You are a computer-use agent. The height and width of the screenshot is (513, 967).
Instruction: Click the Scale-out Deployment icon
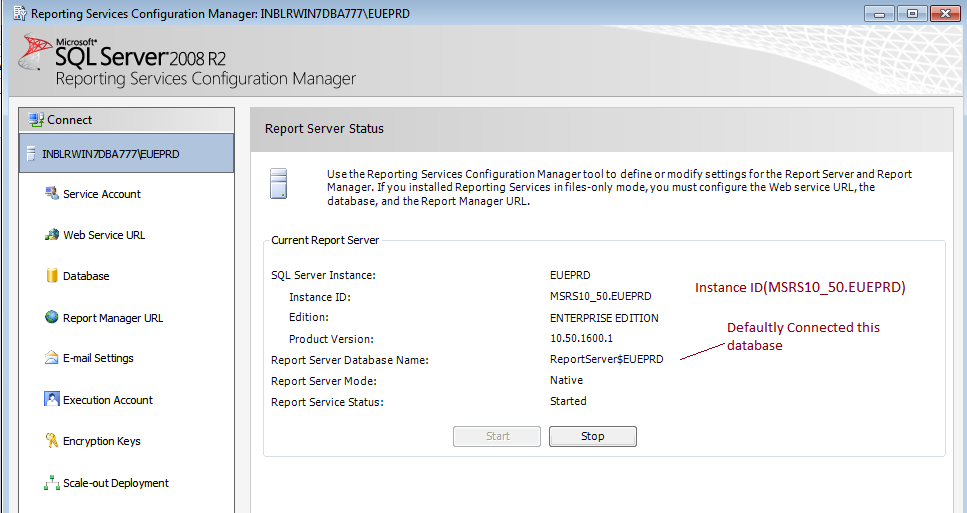tap(52, 483)
